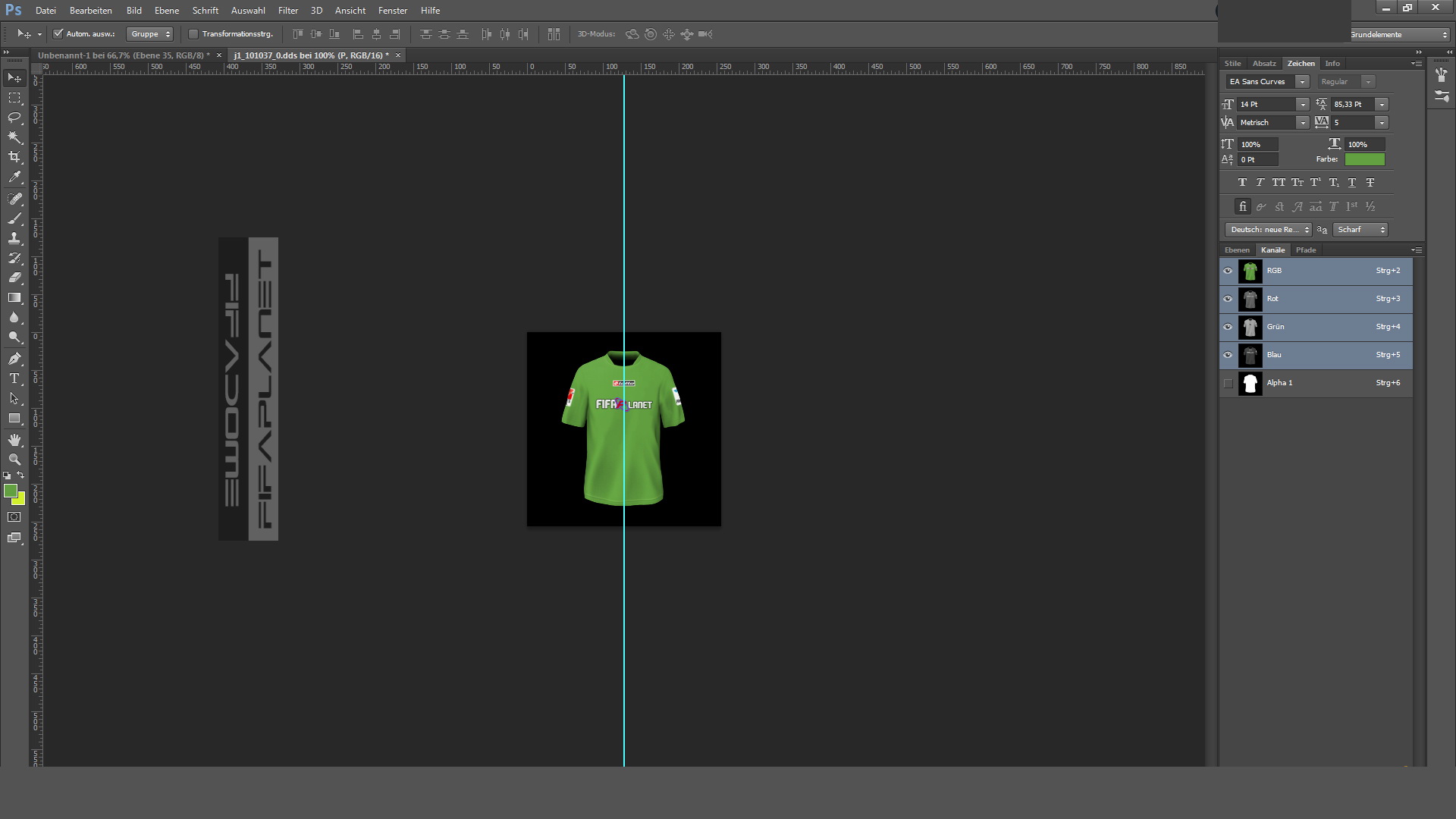This screenshot has height=819, width=1456.
Task: Click the vertical scale 100% field
Action: click(x=1259, y=144)
